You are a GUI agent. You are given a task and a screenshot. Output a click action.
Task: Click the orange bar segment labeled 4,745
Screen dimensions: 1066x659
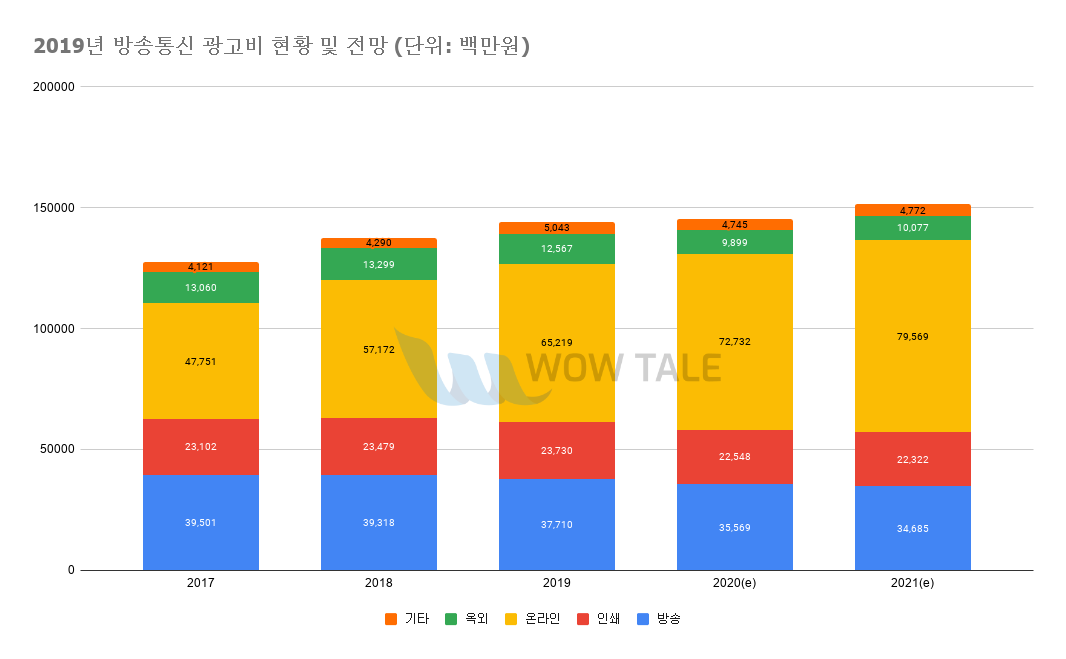(x=734, y=224)
